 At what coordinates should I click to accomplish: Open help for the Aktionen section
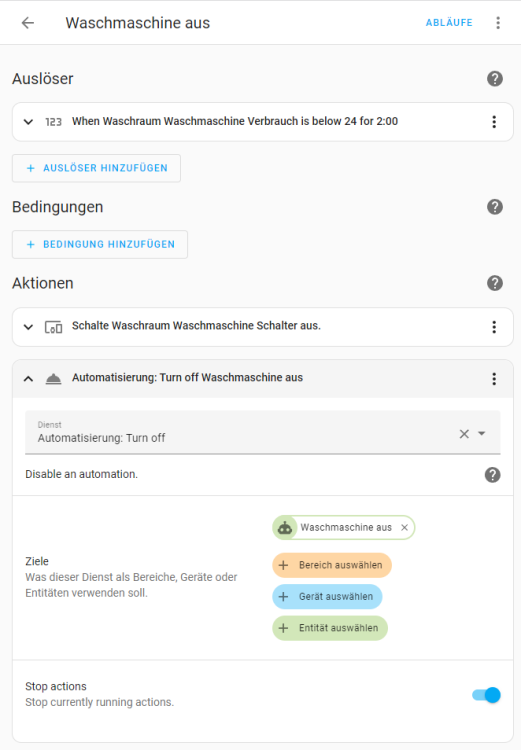click(x=495, y=283)
